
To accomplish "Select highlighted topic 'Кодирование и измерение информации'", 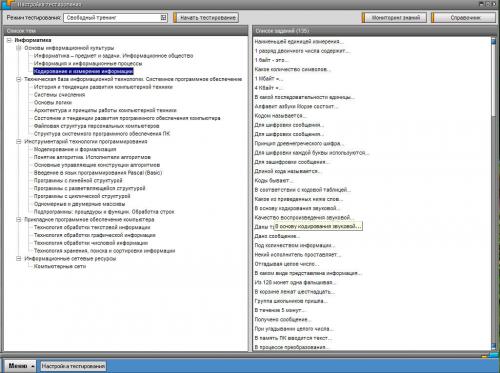I will [x=83, y=71].
